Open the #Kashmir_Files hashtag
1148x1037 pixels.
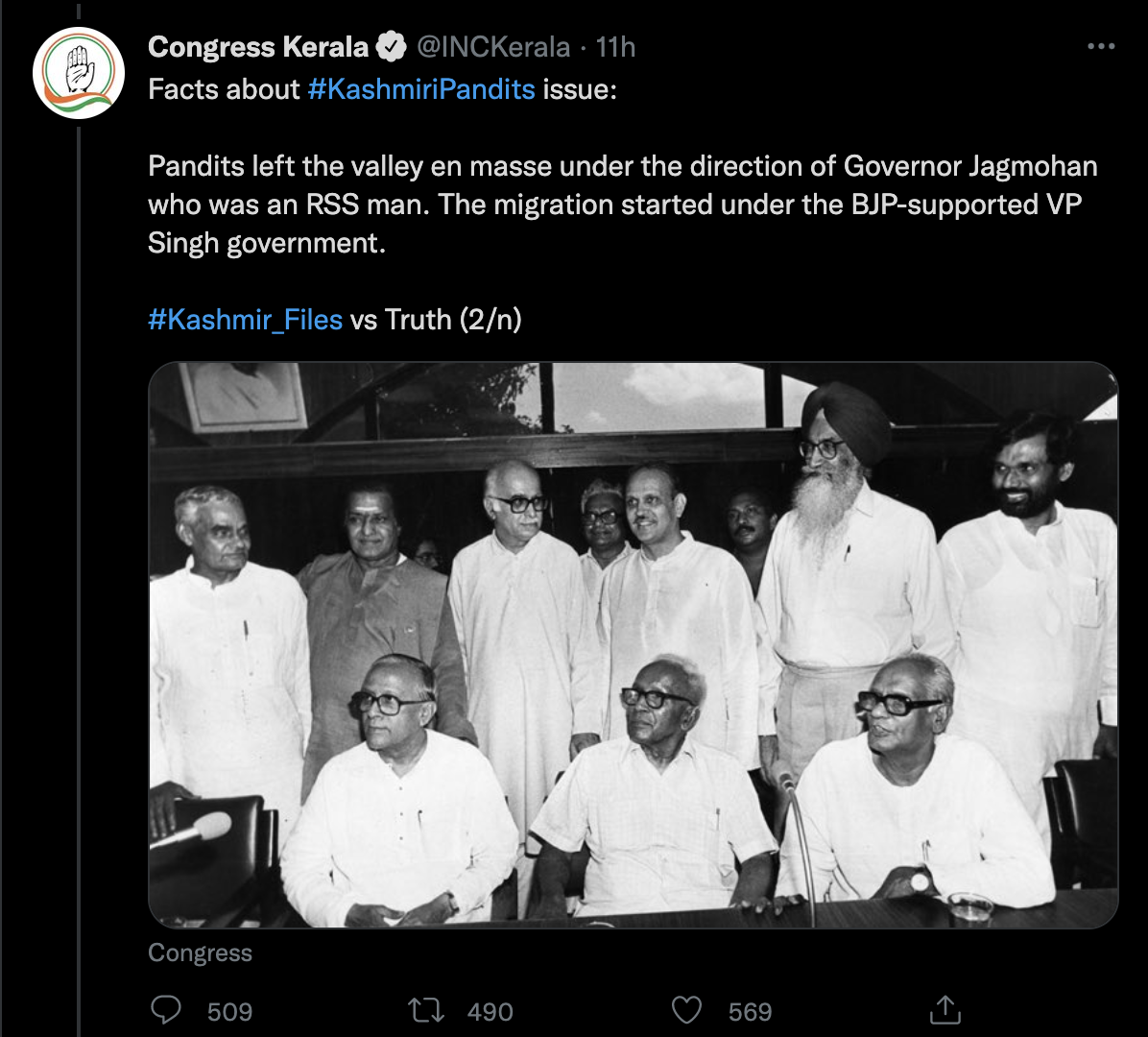pos(245,320)
